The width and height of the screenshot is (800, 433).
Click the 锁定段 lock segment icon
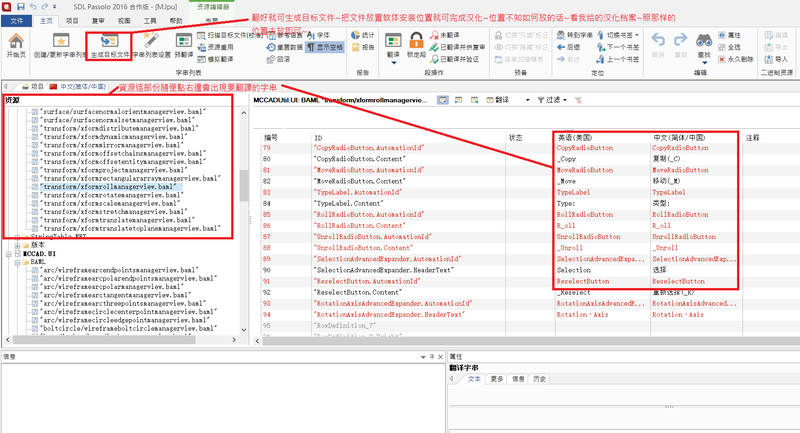coord(416,46)
